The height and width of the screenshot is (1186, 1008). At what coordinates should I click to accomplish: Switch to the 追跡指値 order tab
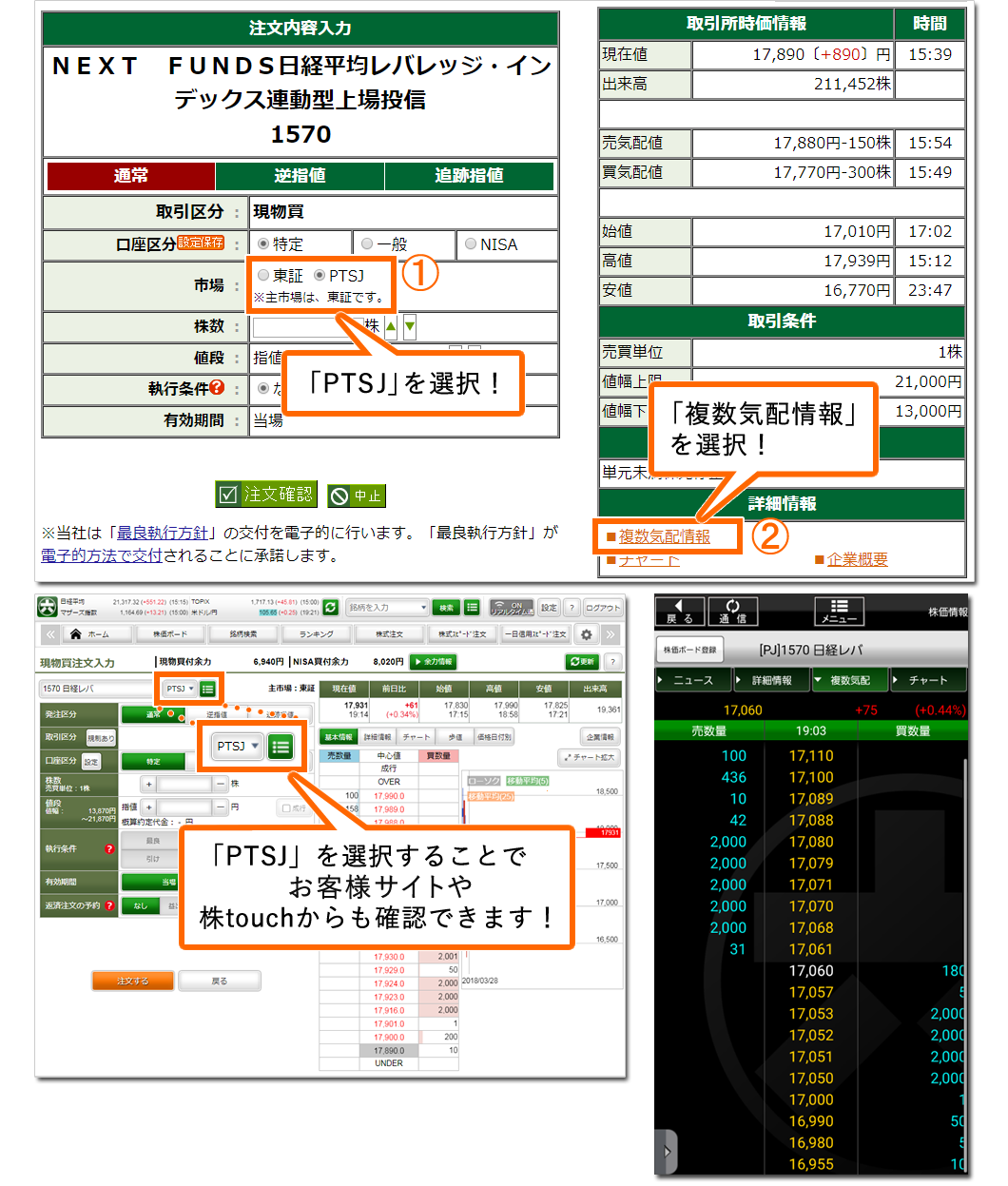[469, 175]
